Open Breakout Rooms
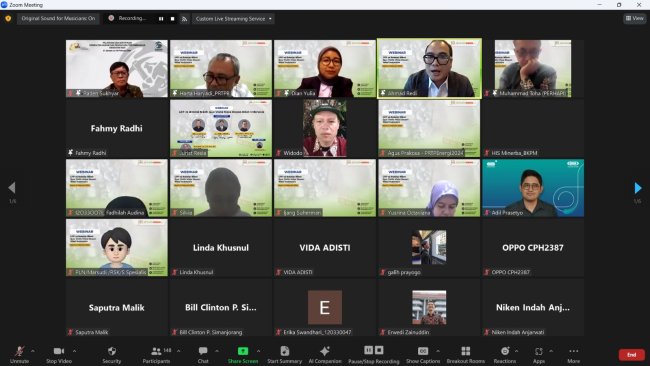The image size is (650, 366). 466,355
